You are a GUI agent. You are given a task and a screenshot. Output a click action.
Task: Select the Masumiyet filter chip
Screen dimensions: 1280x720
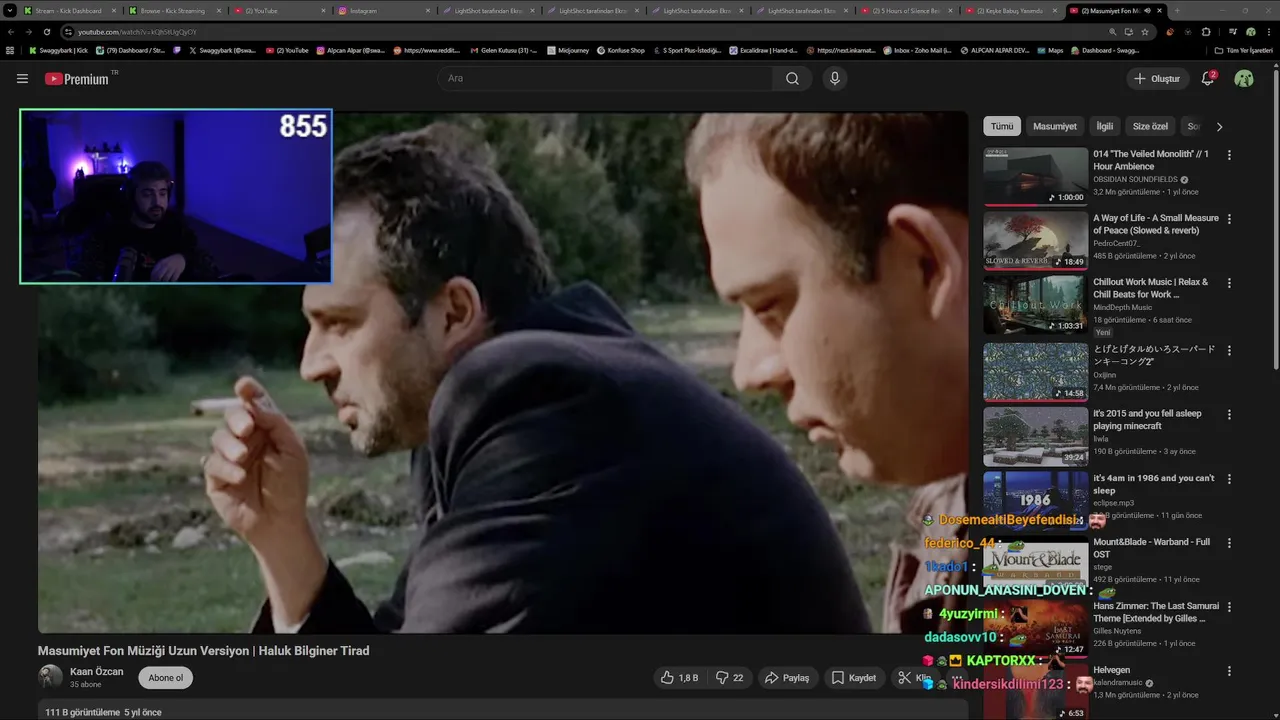coord(1055,127)
